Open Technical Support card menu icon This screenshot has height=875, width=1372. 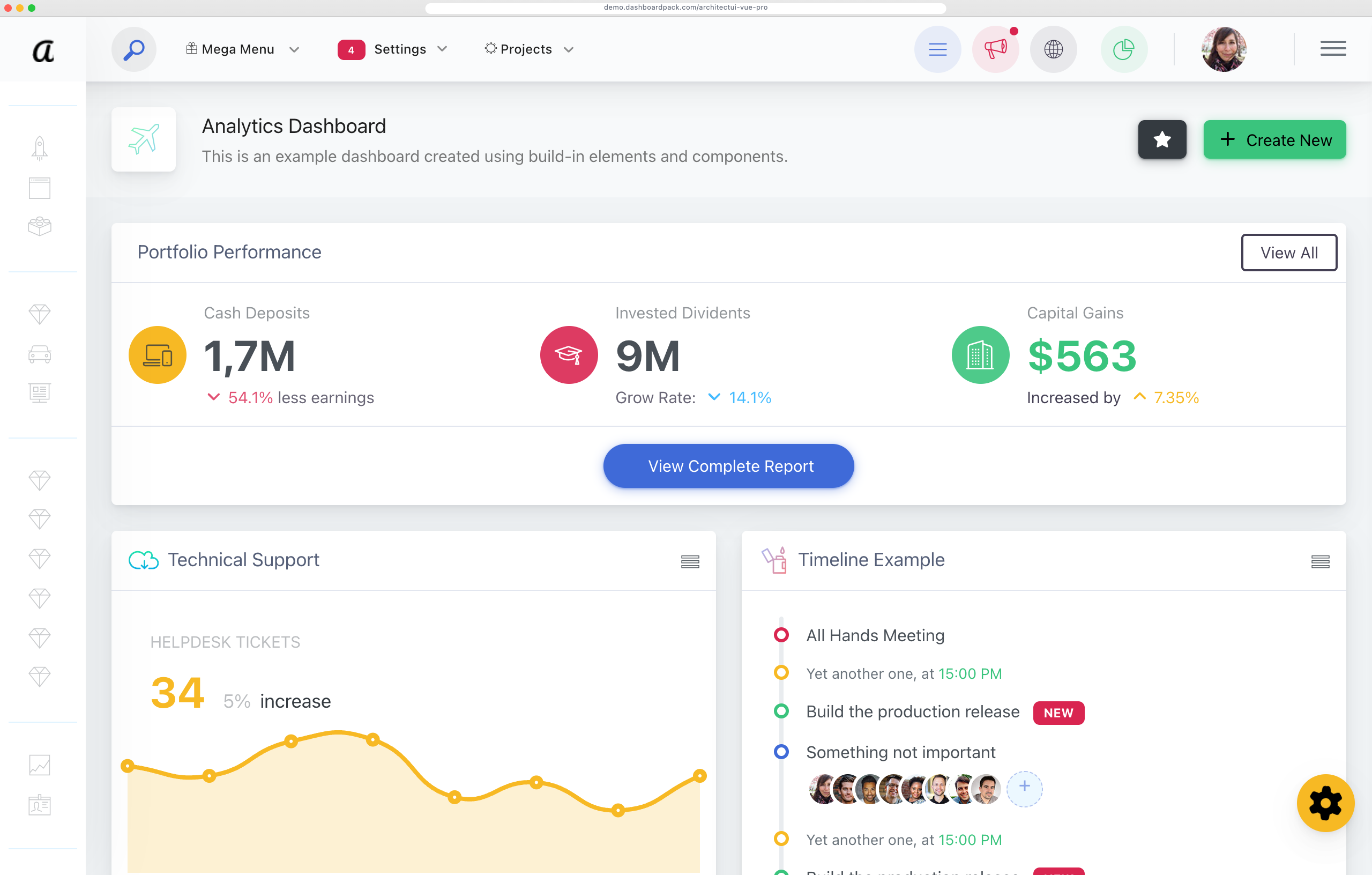tap(690, 561)
